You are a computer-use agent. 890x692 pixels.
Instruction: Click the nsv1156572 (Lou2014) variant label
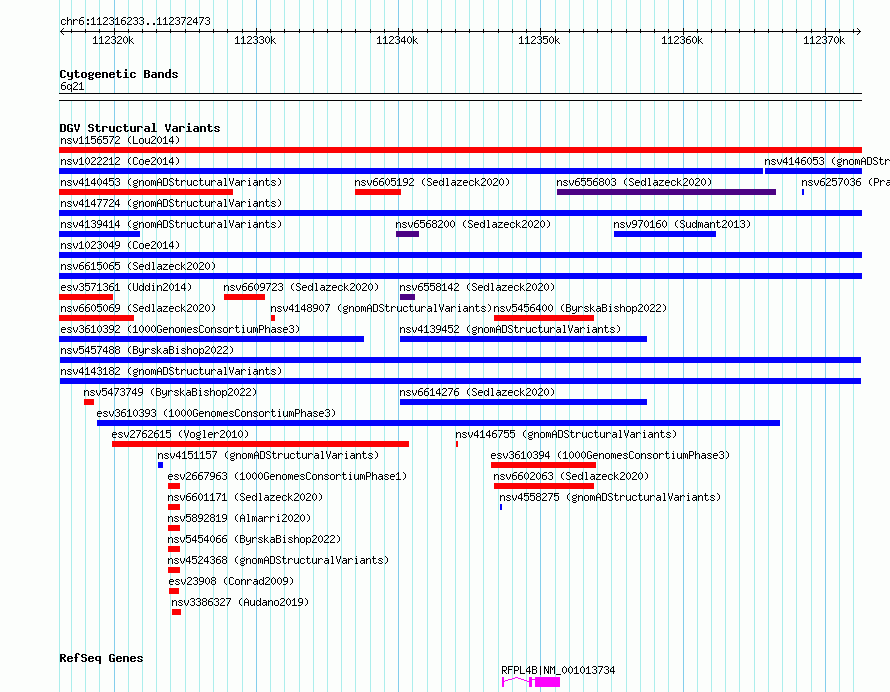[x=120, y=140]
